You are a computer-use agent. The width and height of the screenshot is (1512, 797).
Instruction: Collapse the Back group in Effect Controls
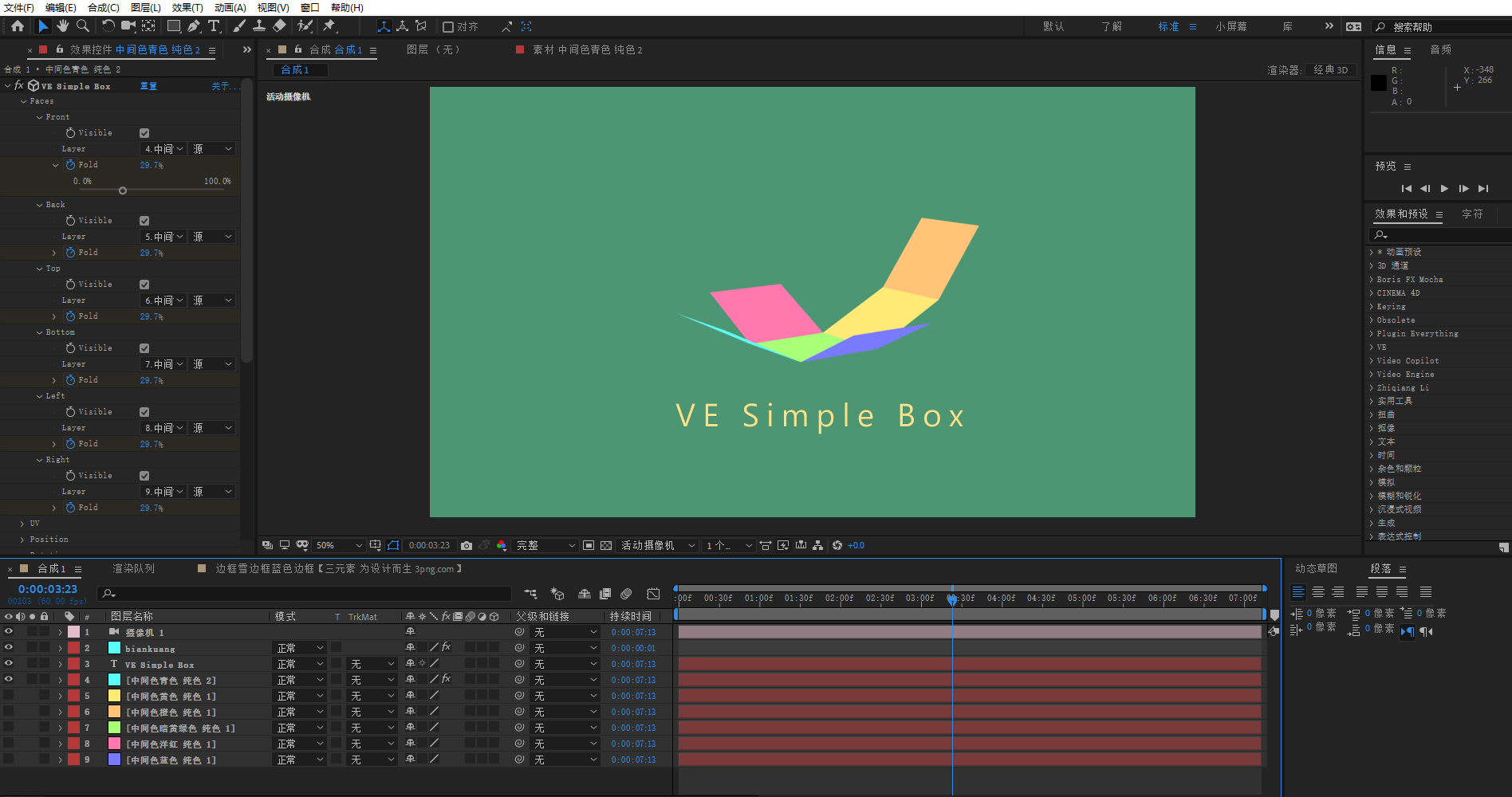(38, 204)
